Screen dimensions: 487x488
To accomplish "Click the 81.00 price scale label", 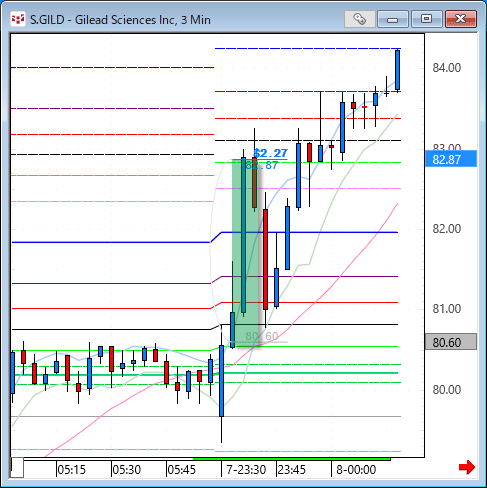I will tap(447, 309).
